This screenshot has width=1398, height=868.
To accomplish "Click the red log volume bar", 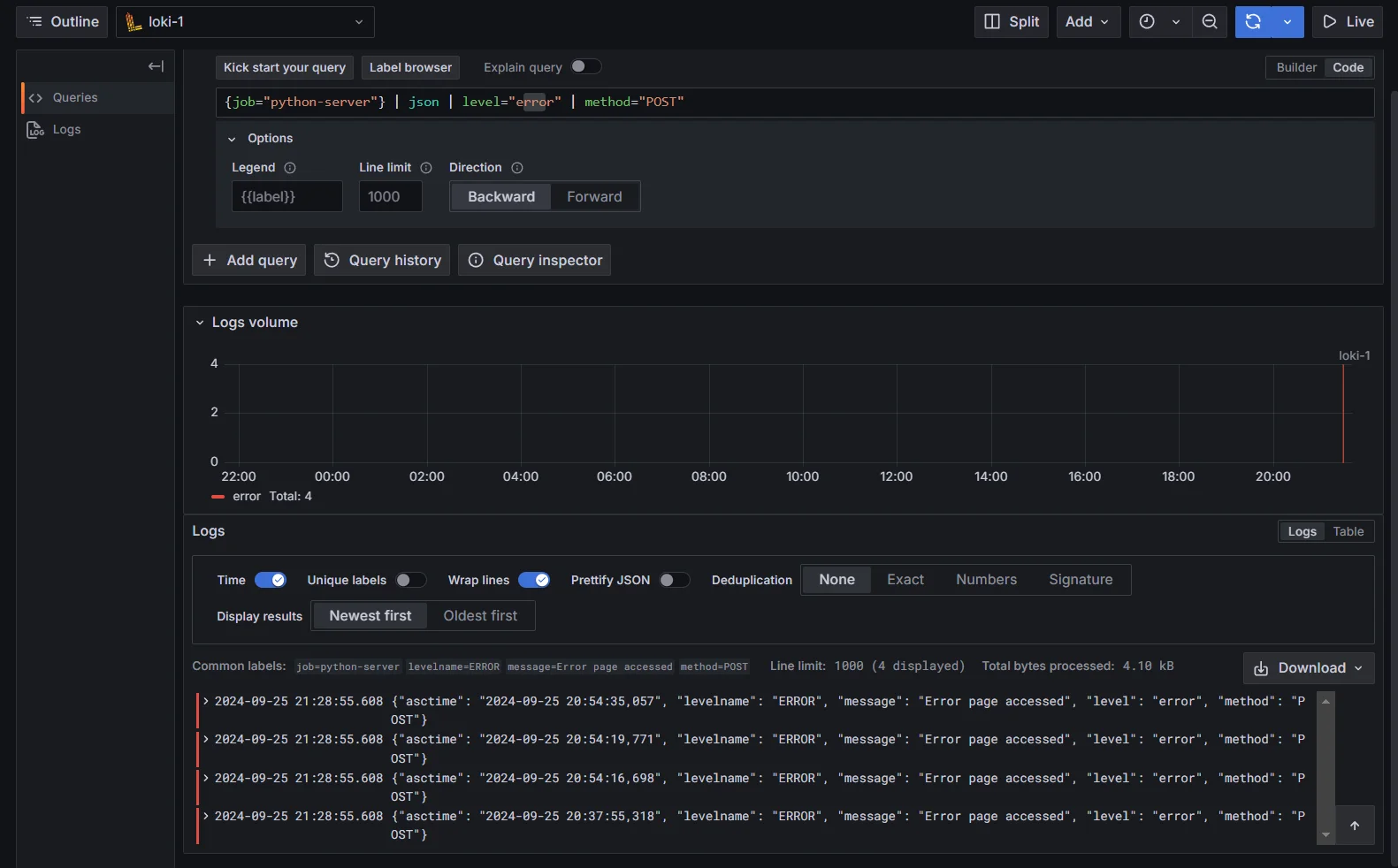I will pos(1343,413).
